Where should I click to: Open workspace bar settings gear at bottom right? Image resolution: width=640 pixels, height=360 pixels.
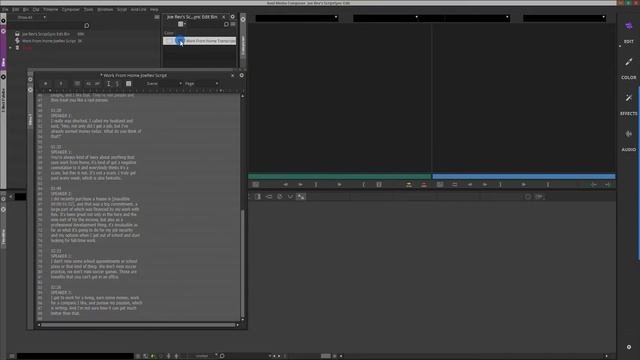[x=629, y=347]
